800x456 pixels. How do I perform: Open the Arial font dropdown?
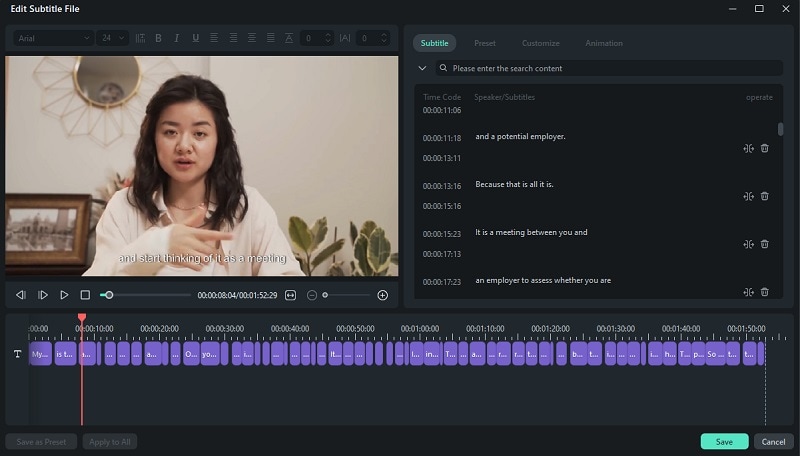point(53,38)
